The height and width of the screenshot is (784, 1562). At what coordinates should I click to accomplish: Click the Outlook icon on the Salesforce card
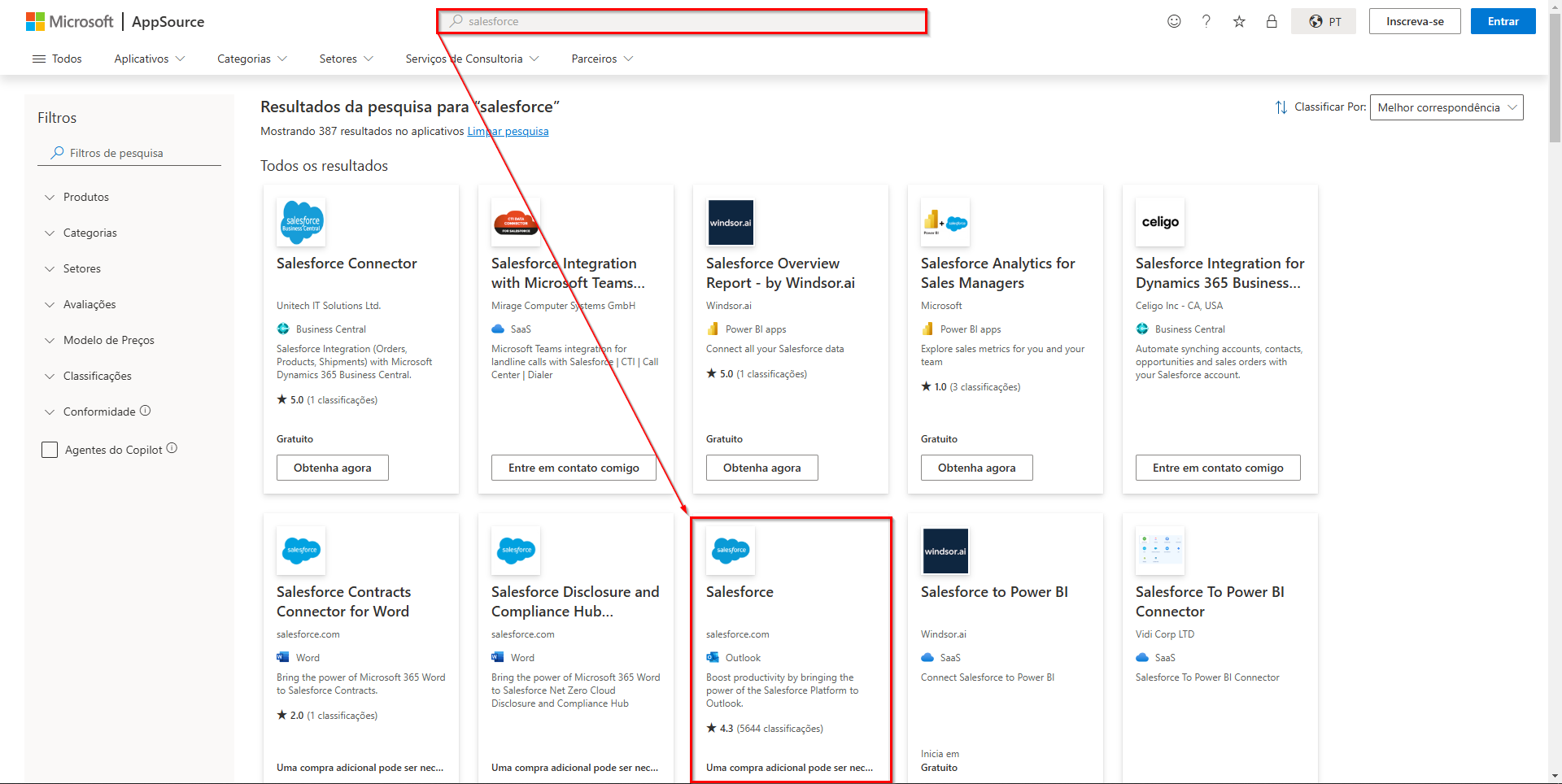[713, 657]
